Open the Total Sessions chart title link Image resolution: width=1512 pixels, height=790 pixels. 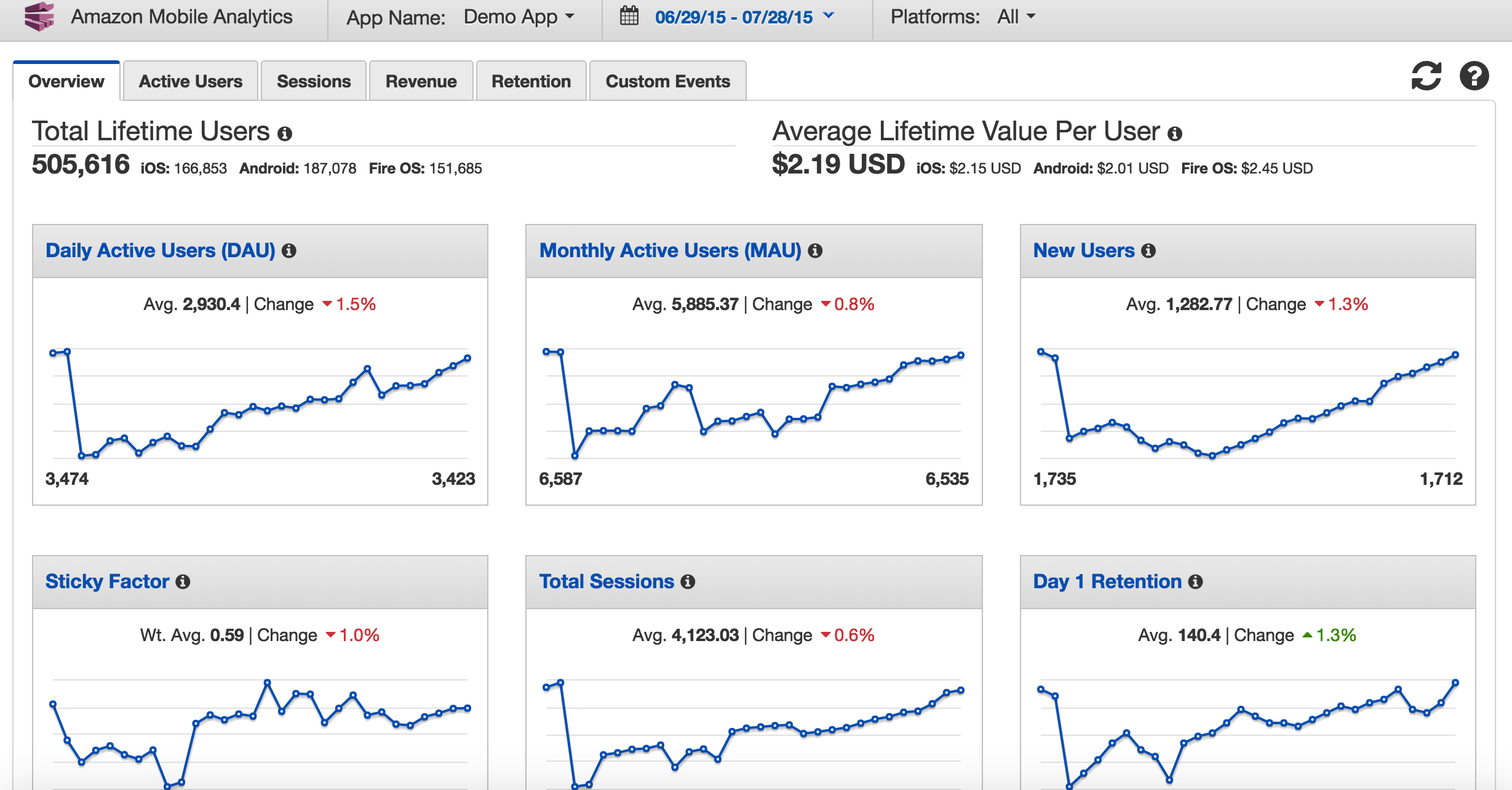coord(607,581)
